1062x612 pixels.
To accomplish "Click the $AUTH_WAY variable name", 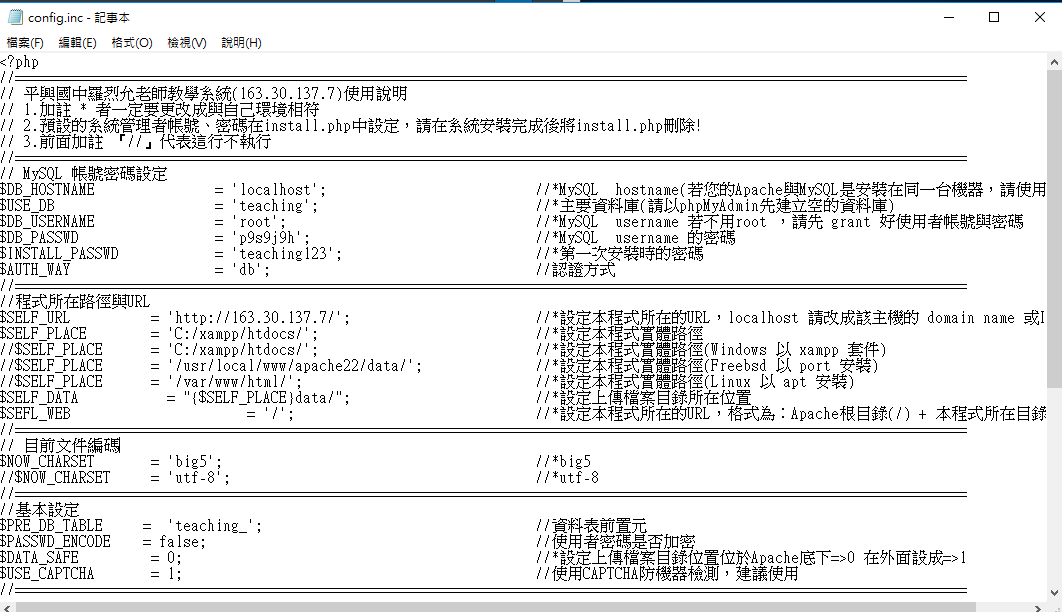I will pos(35,269).
